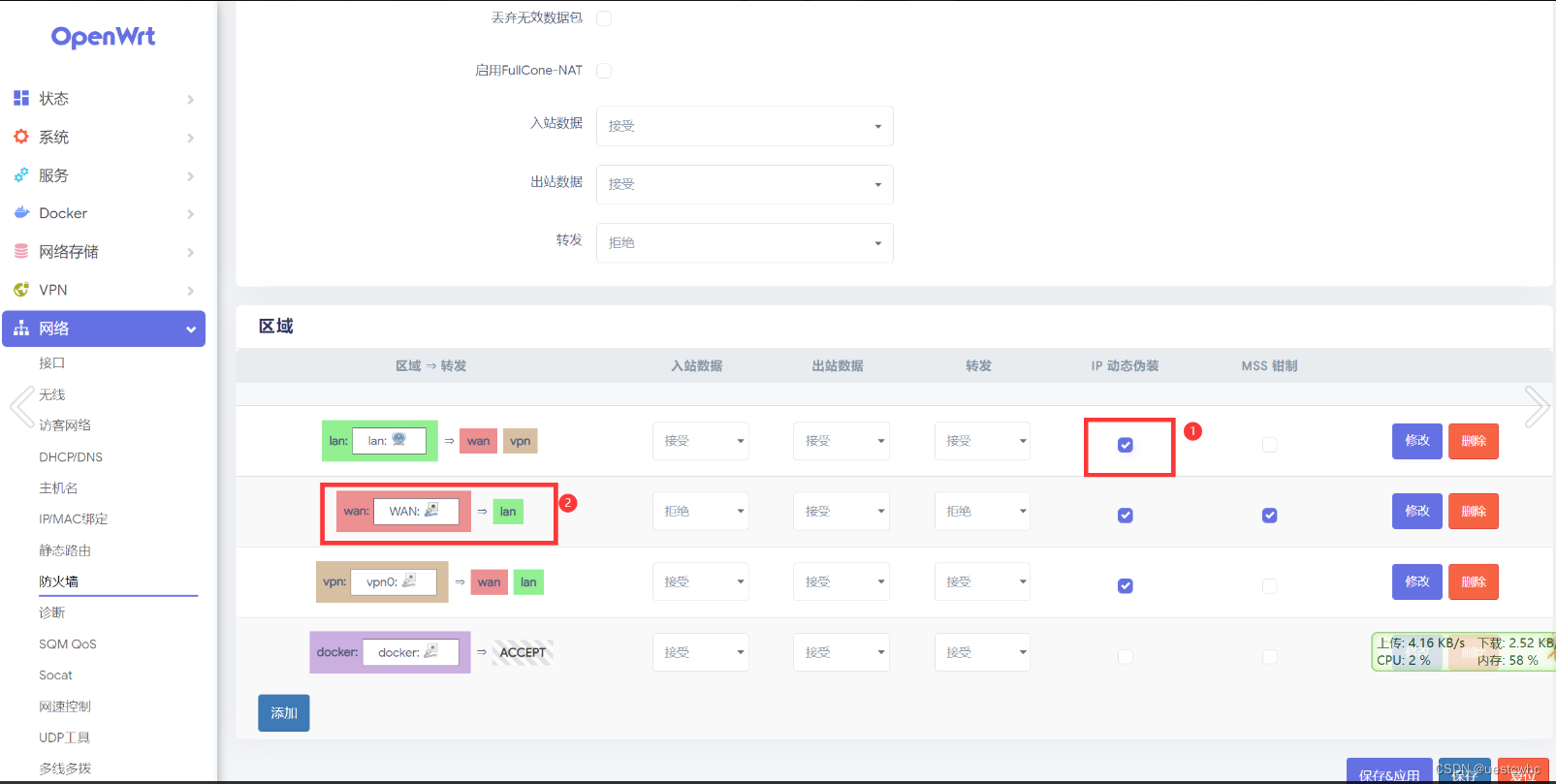Image resolution: width=1556 pixels, height=784 pixels.
Task: Toggle MSS clamping for lan zone
Action: point(1270,445)
